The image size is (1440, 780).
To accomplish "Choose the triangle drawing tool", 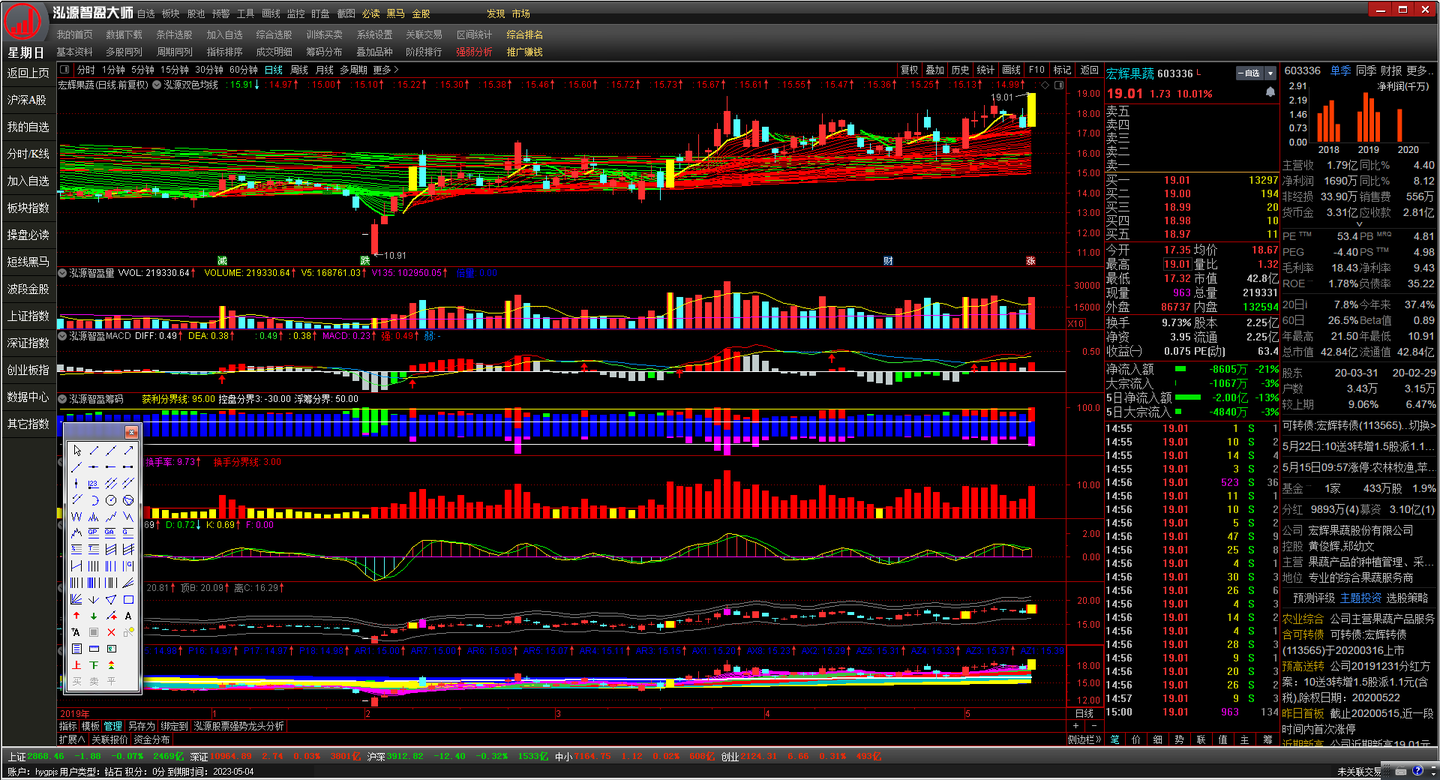I will pos(111,599).
